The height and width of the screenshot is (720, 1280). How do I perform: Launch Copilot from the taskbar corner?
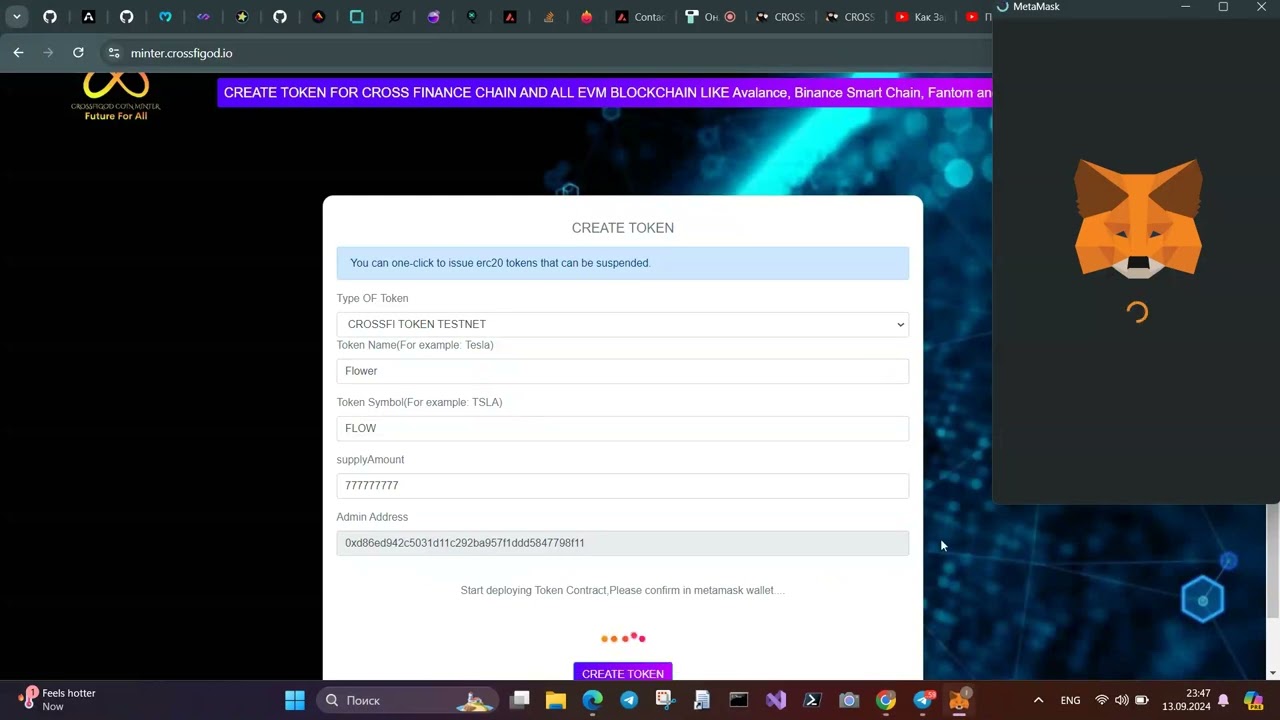point(1254,700)
